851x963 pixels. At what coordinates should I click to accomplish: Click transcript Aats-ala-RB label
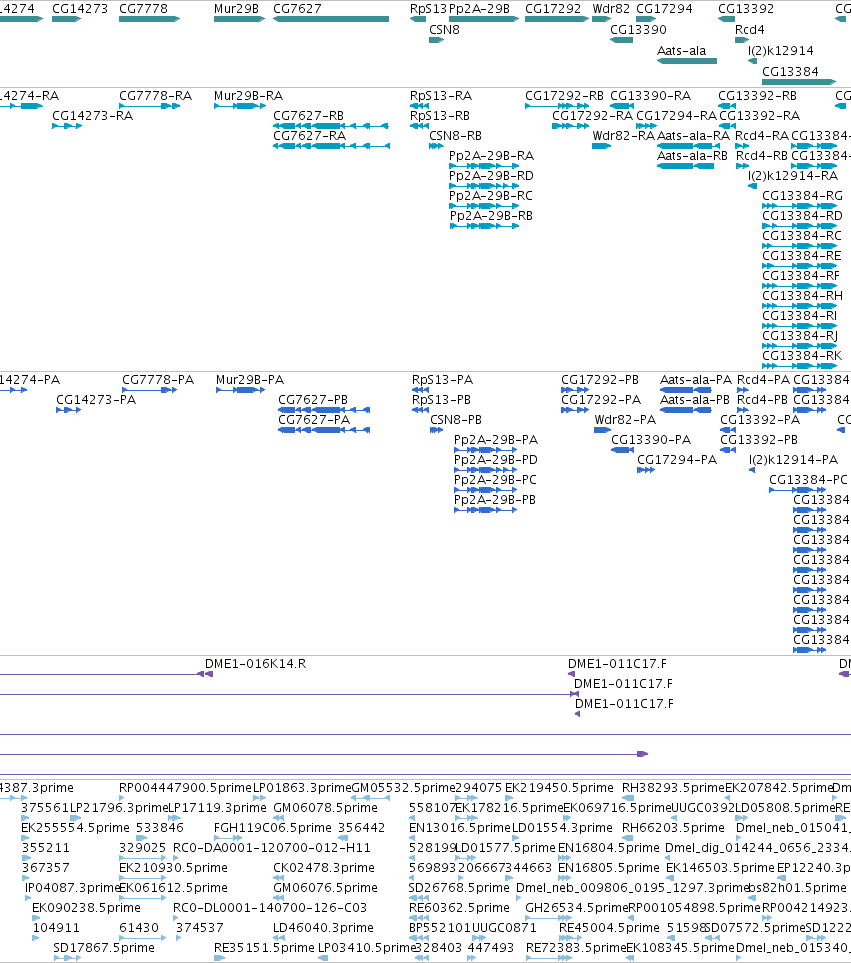tap(692, 156)
